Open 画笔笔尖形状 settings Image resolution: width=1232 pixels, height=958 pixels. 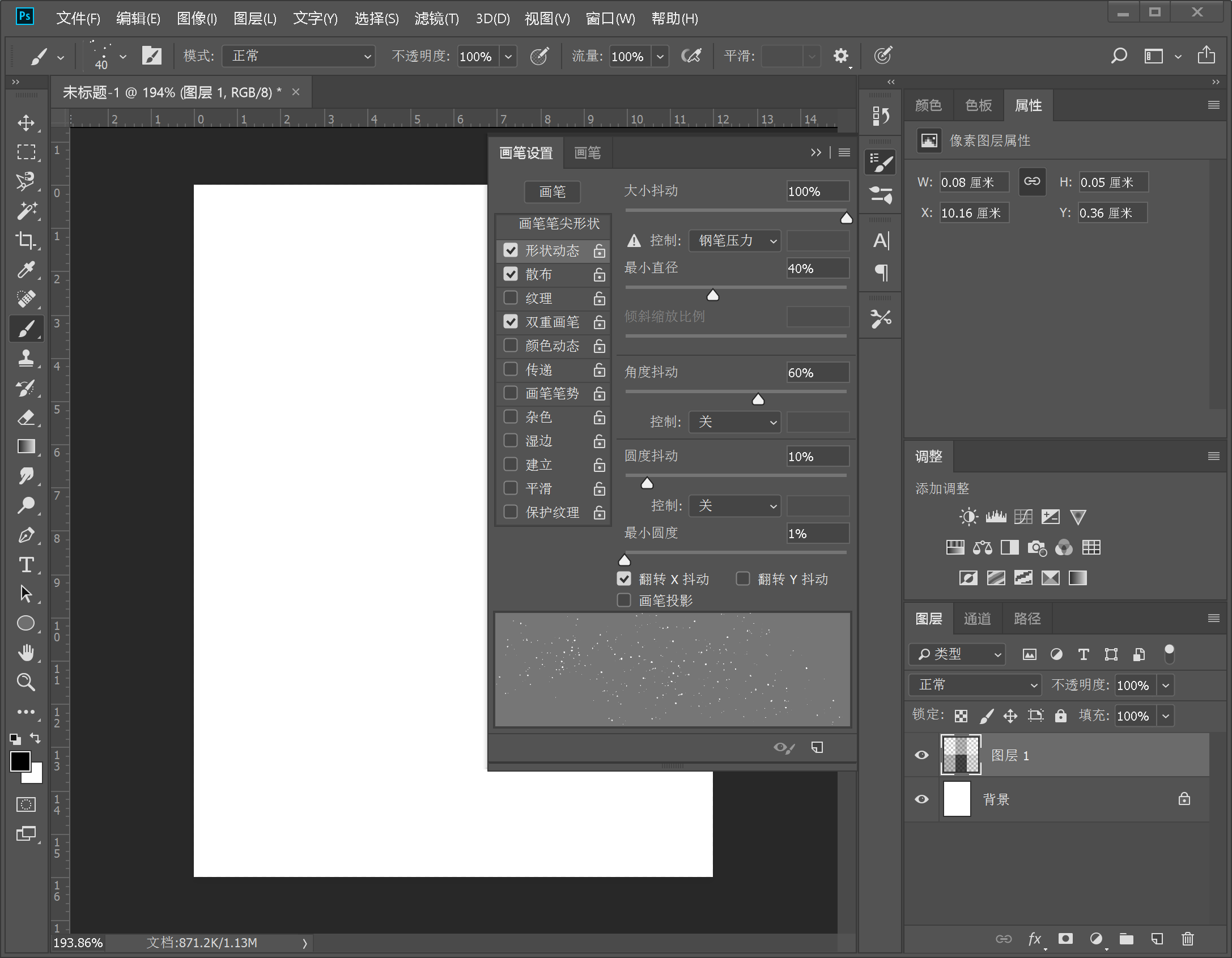tap(559, 224)
